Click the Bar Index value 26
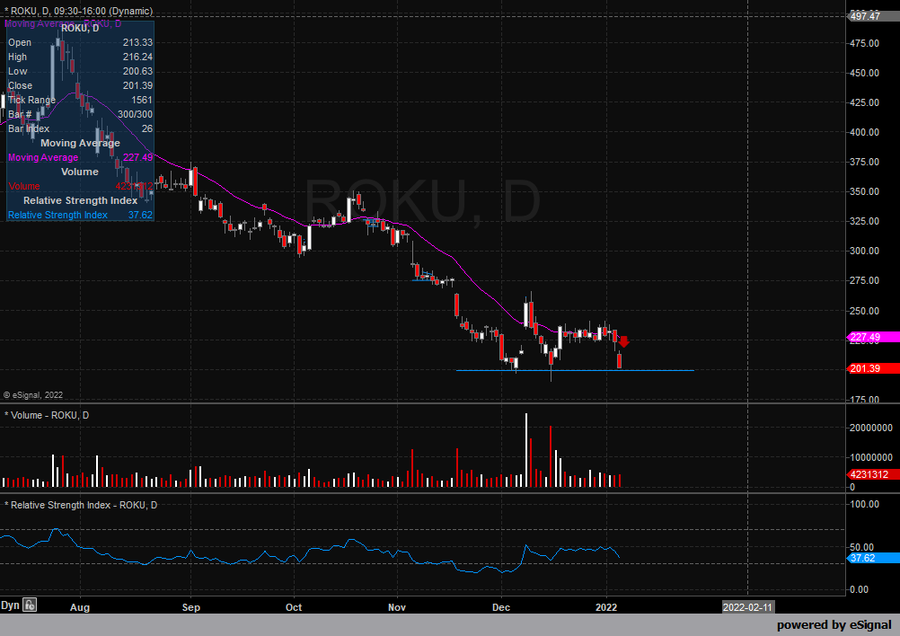This screenshot has height=636, width=900. click(x=148, y=129)
